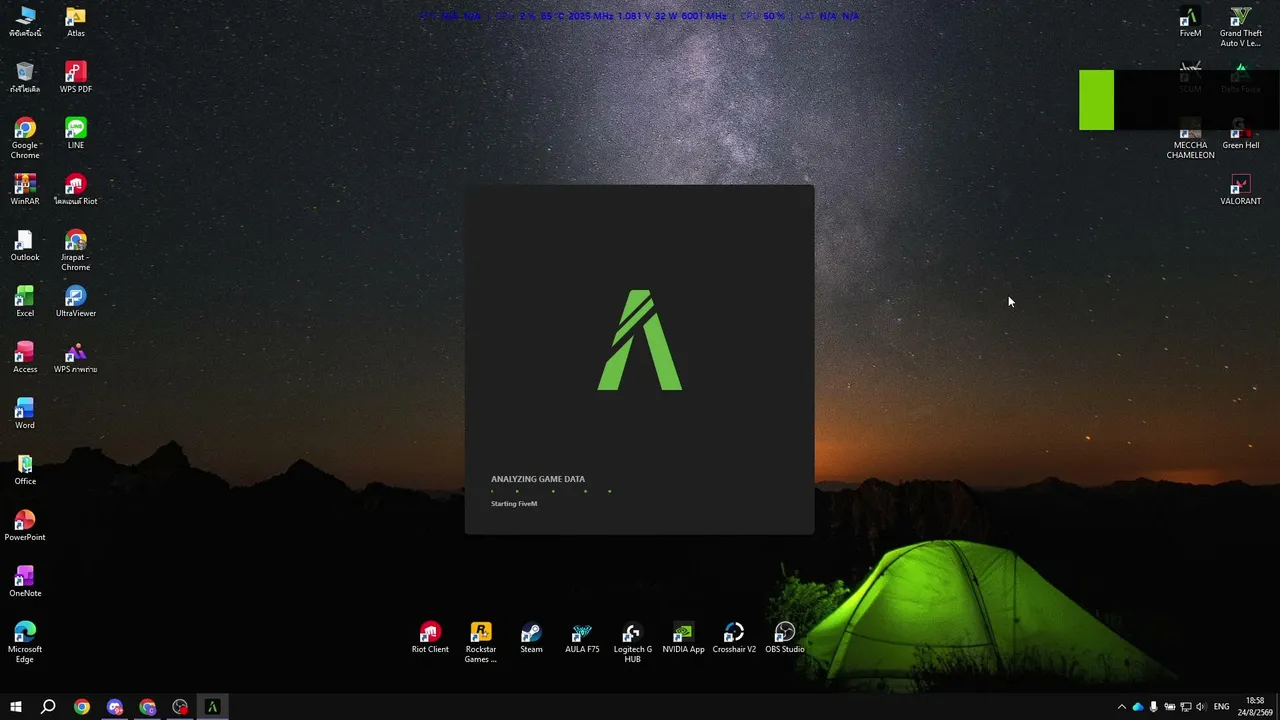
Task: Click the FiveM logo in the launcher
Action: (x=640, y=340)
